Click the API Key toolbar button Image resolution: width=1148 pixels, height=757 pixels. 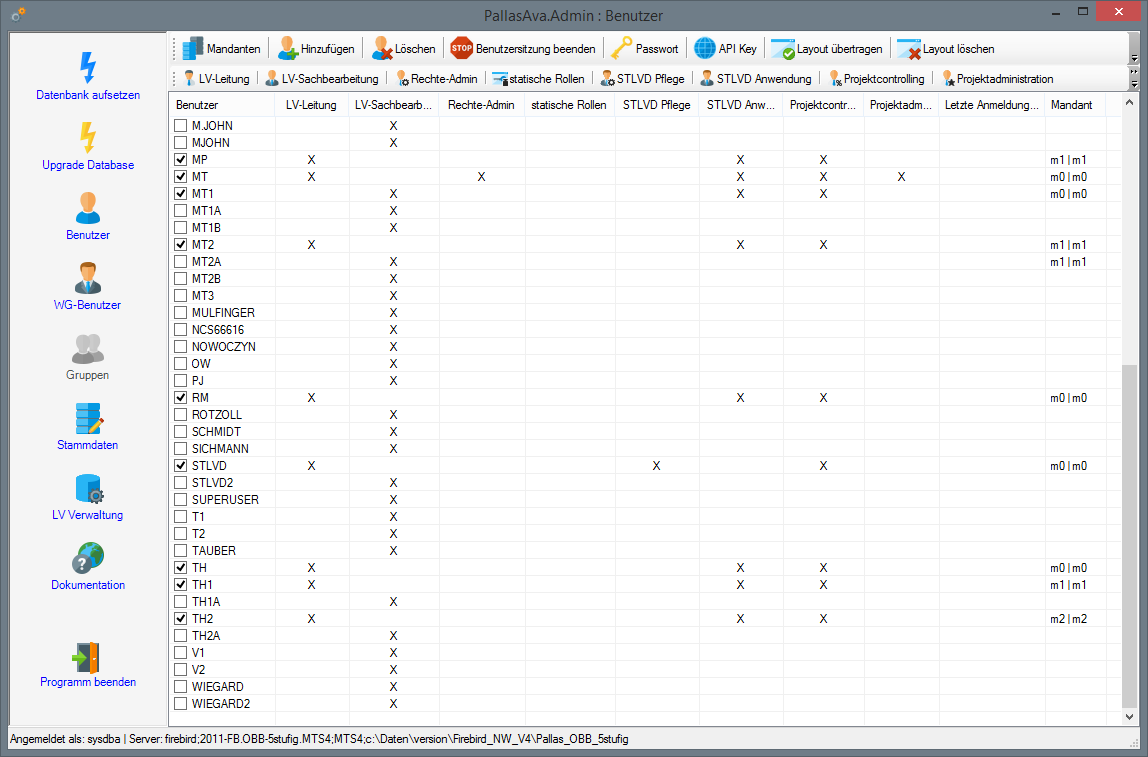click(x=726, y=49)
